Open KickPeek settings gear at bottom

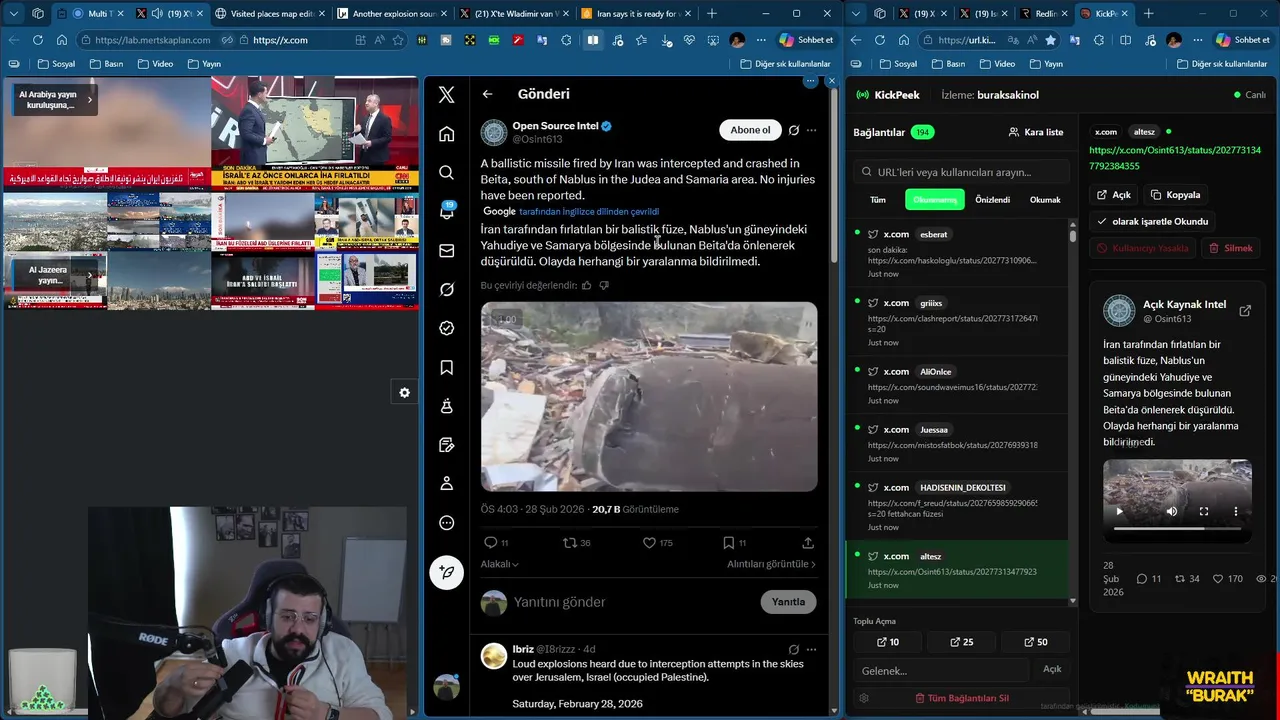[864, 698]
